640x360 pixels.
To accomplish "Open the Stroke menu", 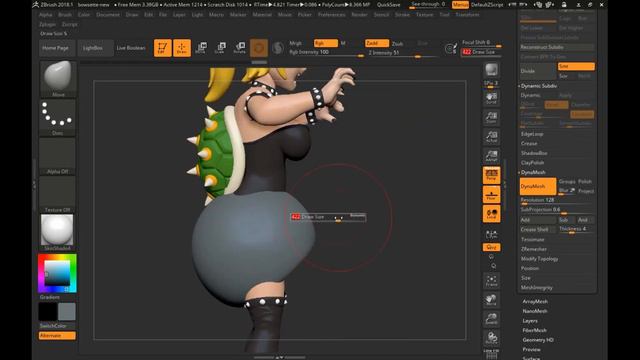I will click(x=402, y=15).
